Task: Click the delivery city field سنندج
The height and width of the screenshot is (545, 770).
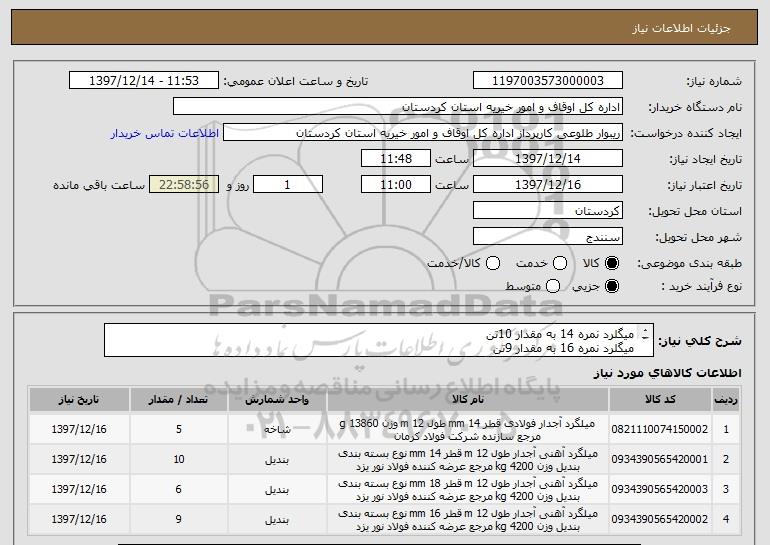Action: click(x=548, y=237)
